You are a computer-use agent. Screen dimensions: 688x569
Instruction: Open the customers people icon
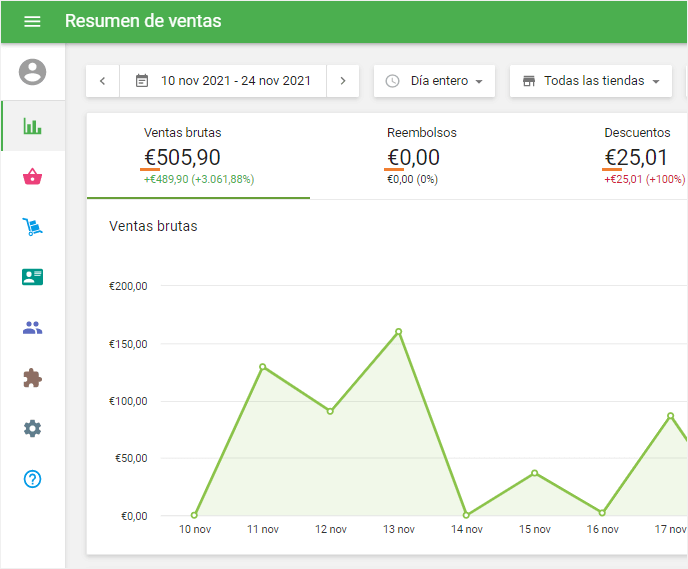click(x=33, y=328)
